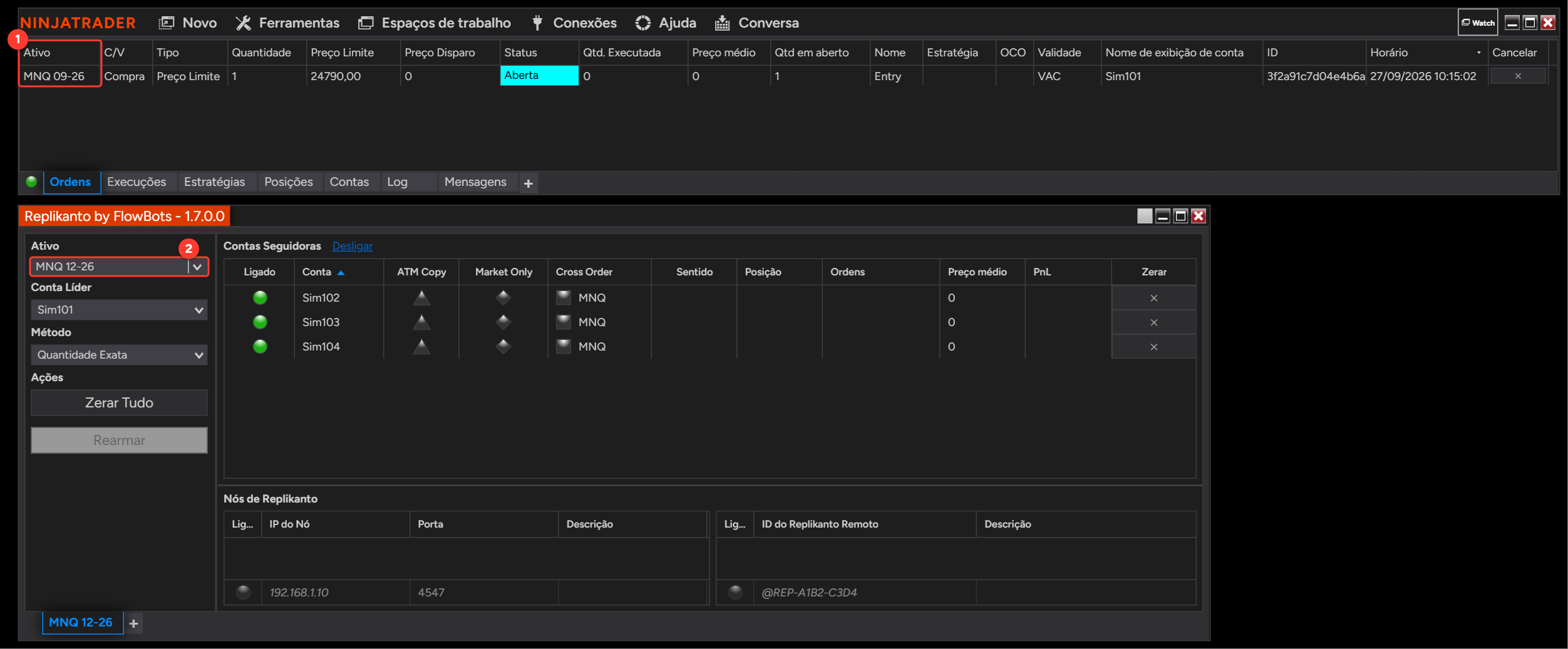Viewport: 1568px width, 649px height.
Task: Toggle the node connection for 192.168.1.10
Action: pos(244,592)
